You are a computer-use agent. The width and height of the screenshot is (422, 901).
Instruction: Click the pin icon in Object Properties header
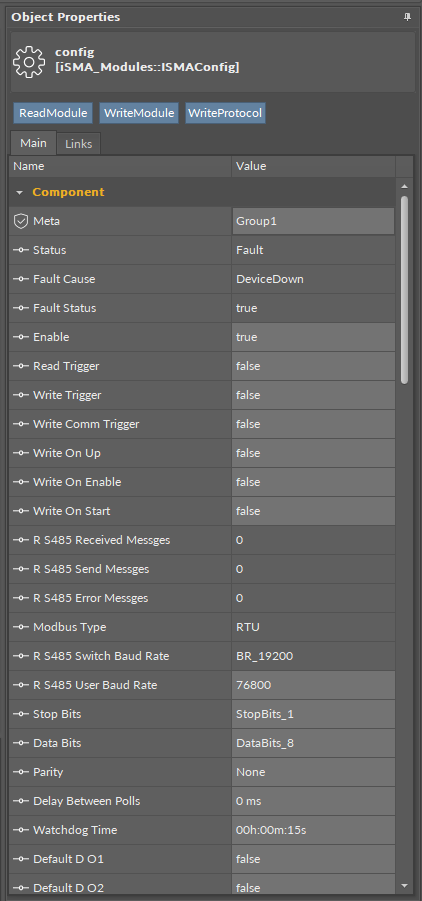click(408, 17)
